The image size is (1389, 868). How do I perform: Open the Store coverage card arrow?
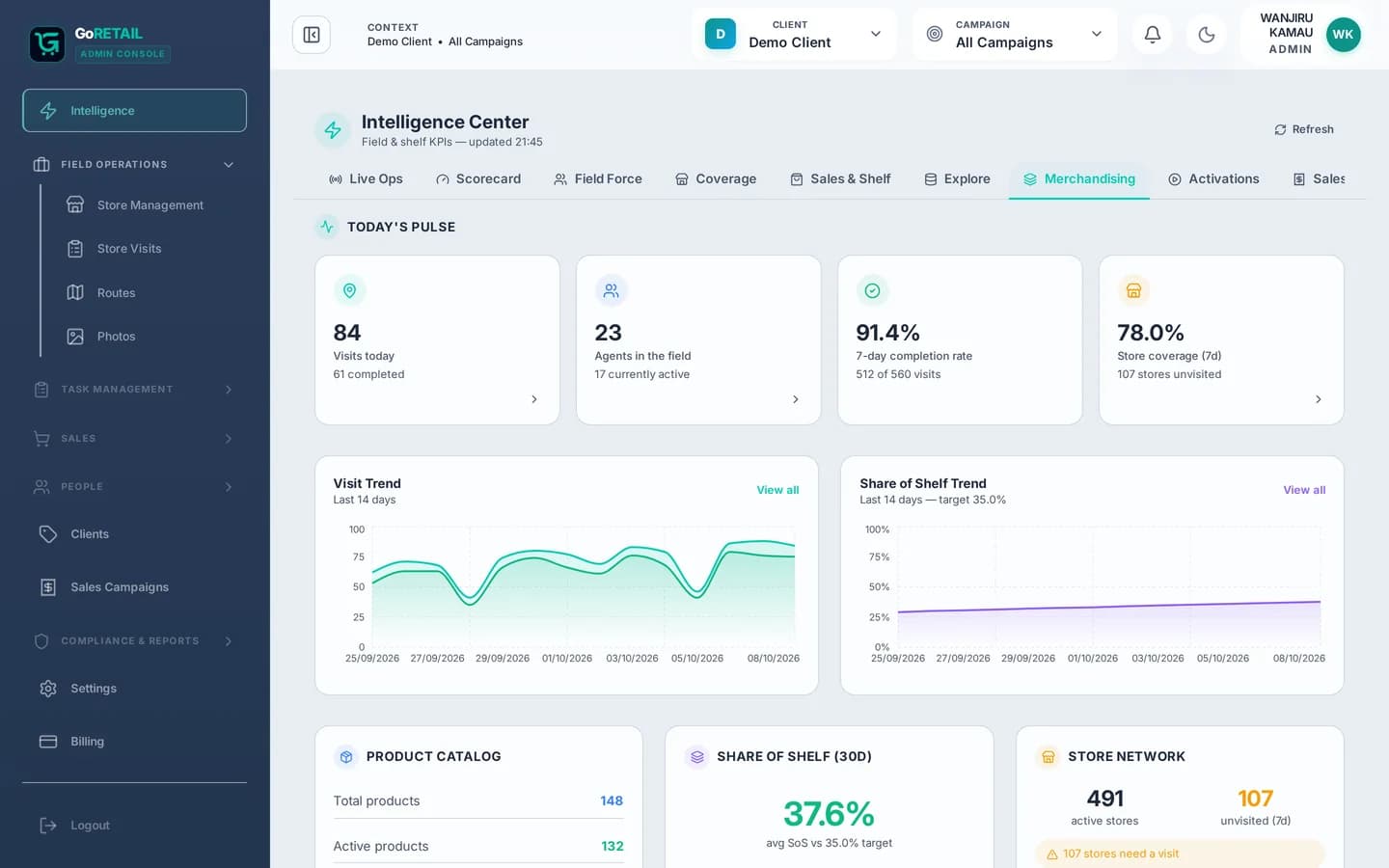(x=1319, y=399)
